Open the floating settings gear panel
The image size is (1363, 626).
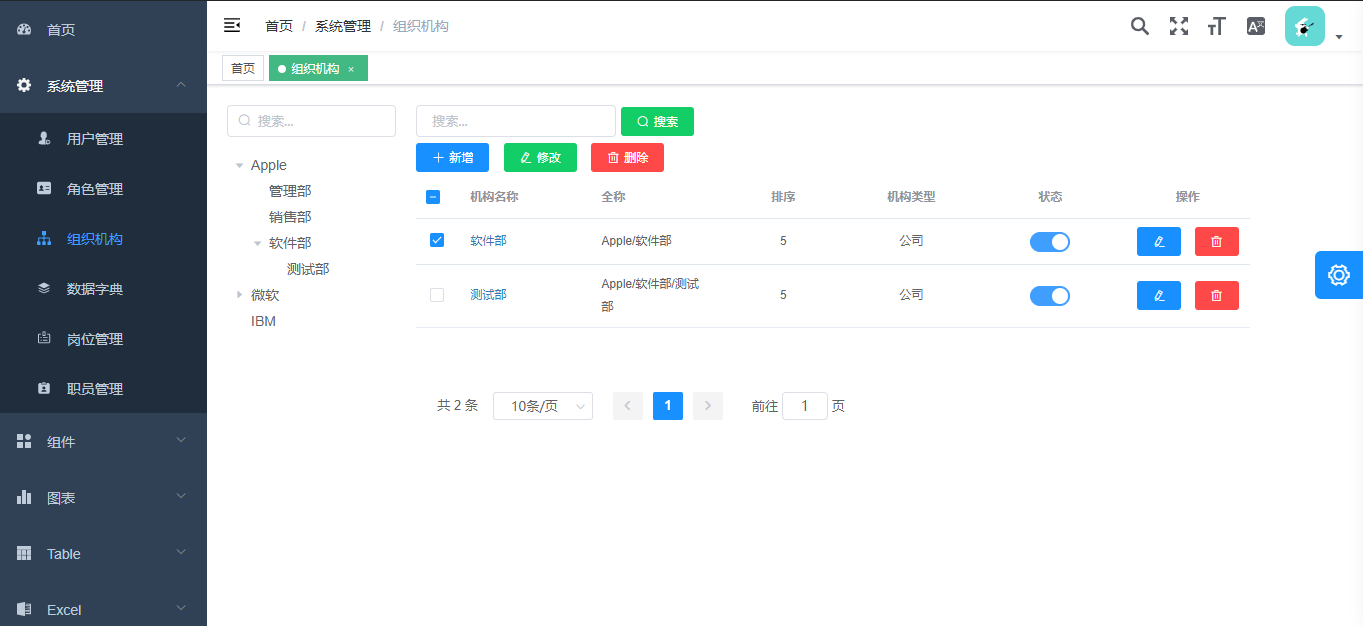[1339, 275]
